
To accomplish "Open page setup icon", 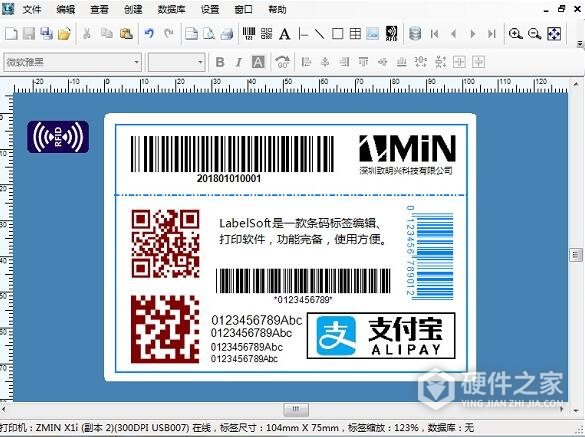I will click(191, 34).
